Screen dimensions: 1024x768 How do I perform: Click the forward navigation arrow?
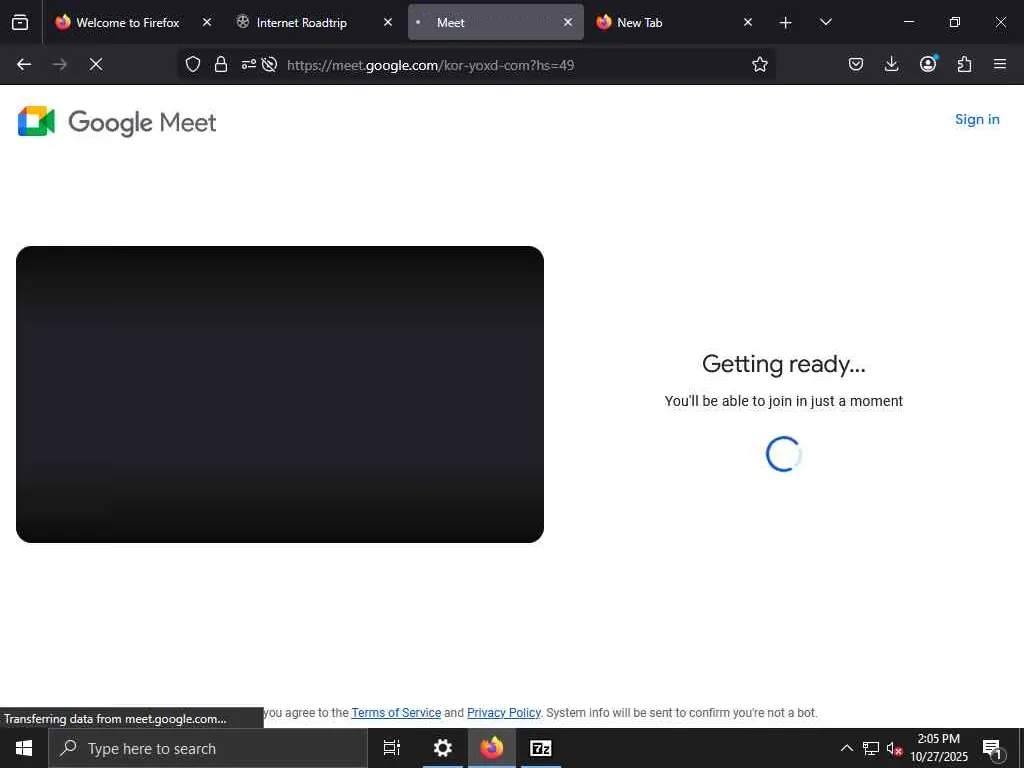click(59, 64)
